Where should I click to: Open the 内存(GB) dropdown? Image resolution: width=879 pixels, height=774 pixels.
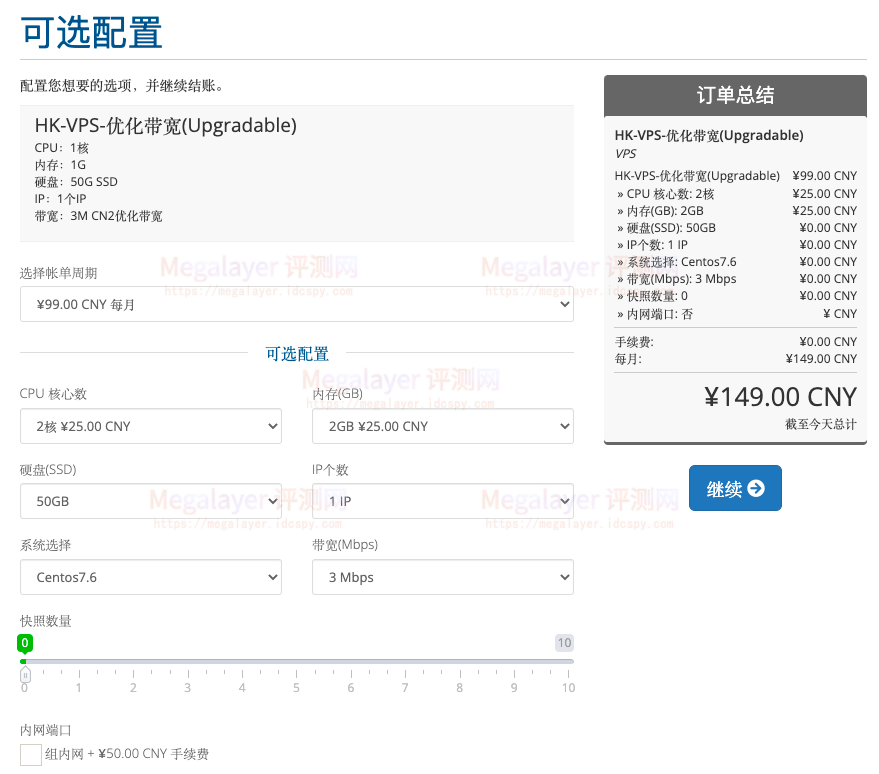(x=443, y=426)
